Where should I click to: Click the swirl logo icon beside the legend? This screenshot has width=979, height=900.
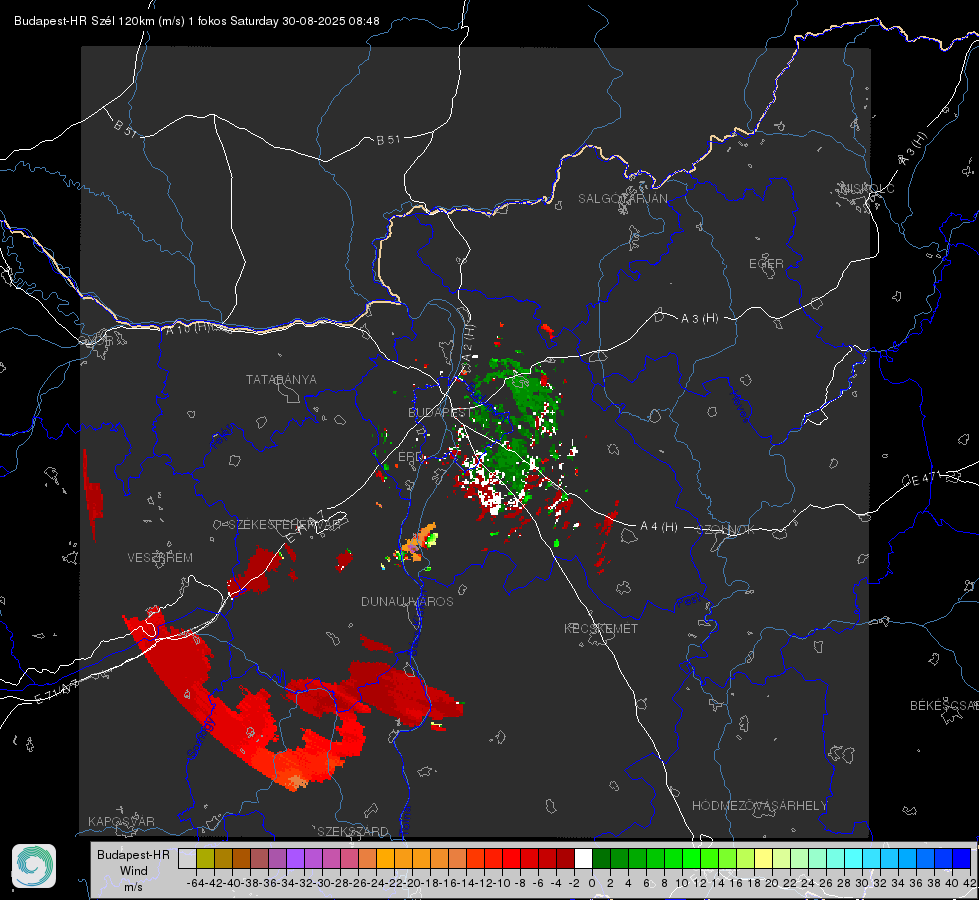34,866
